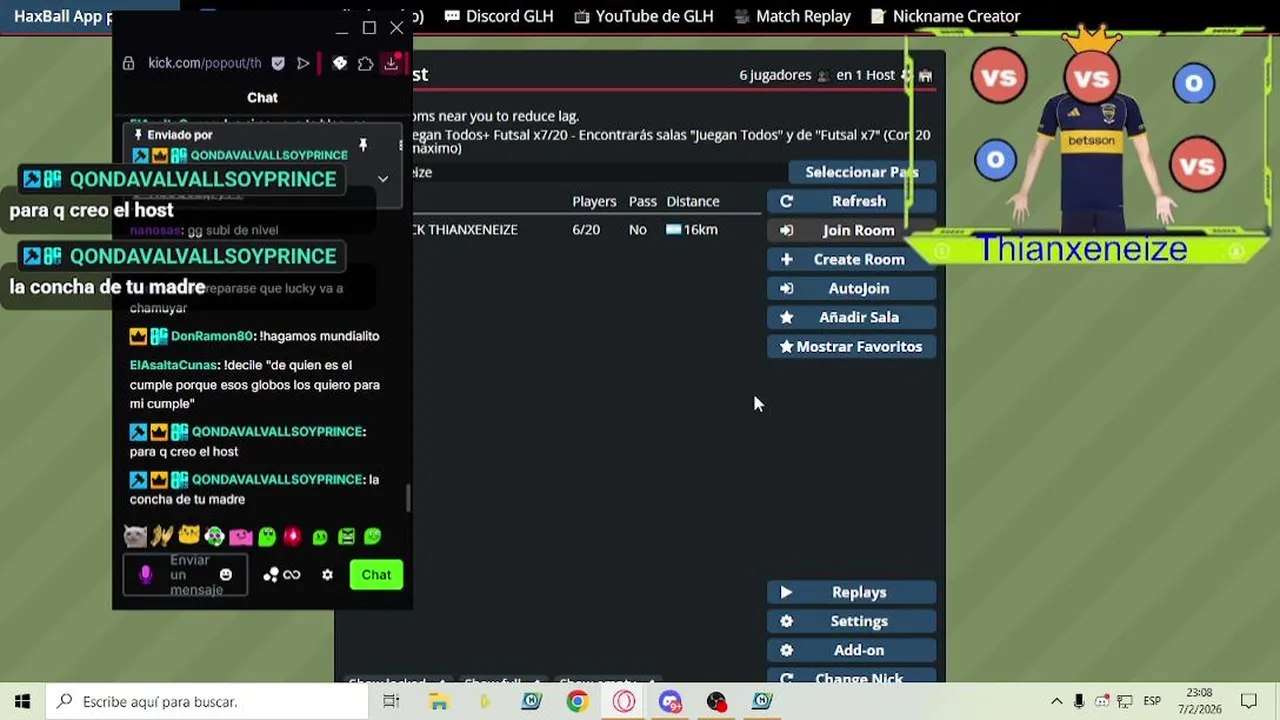Click the purple microphone icon in chat input
1280x720 pixels.
point(146,575)
